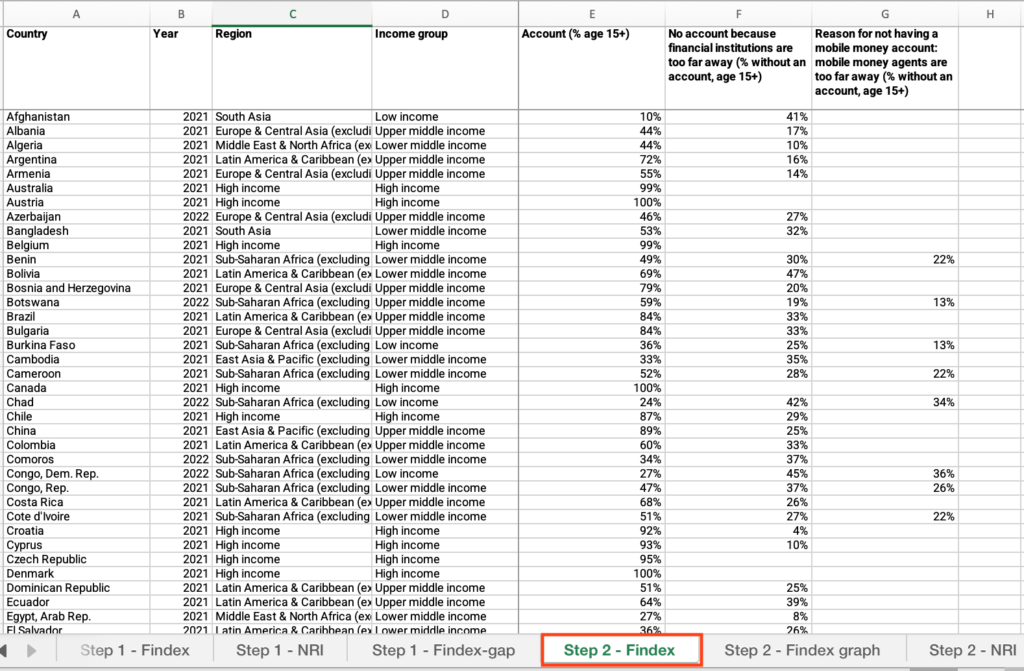Click the "Argentina" cell

pyautogui.click(x=76, y=160)
